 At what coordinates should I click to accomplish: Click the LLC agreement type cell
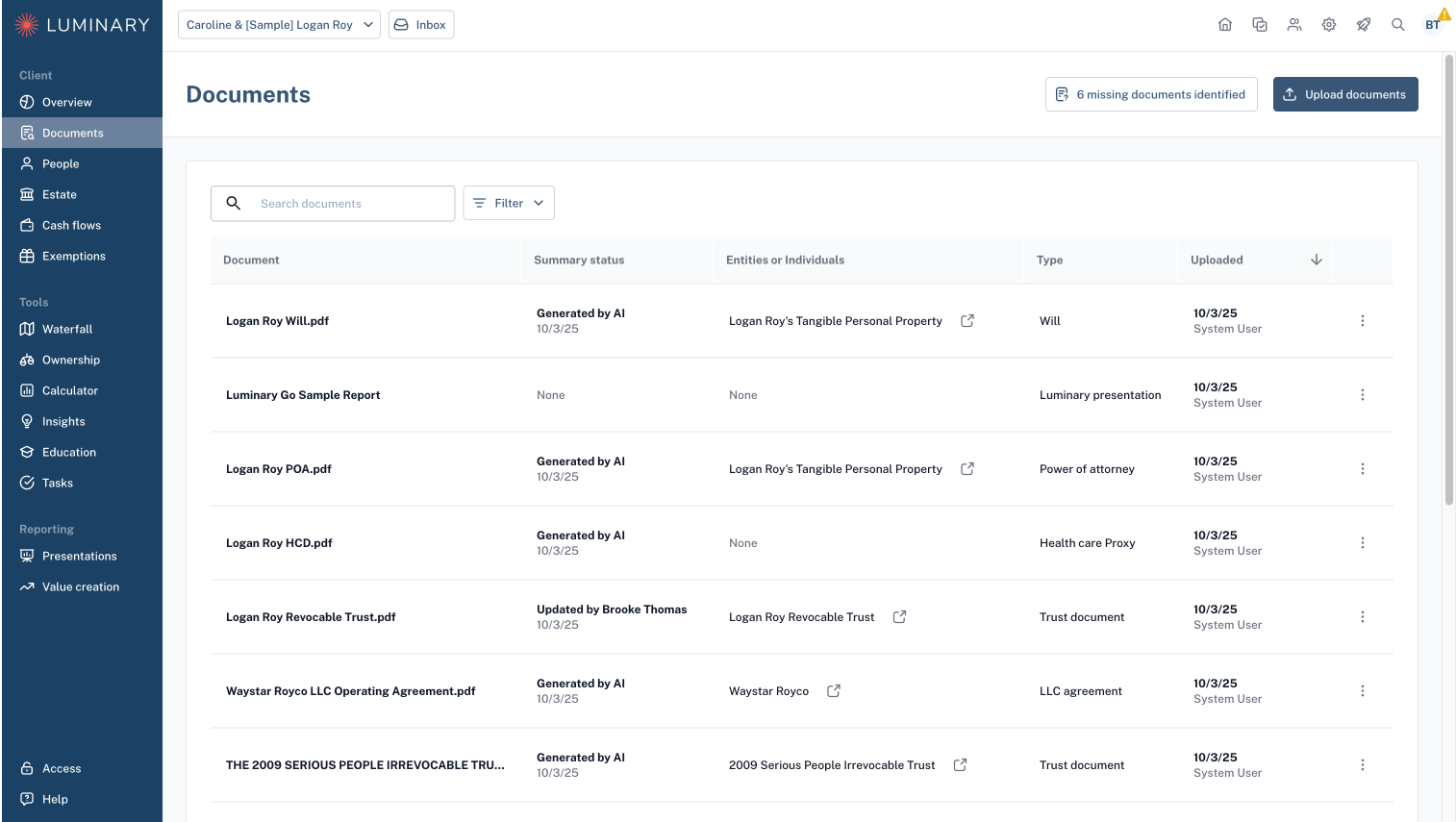tap(1081, 691)
